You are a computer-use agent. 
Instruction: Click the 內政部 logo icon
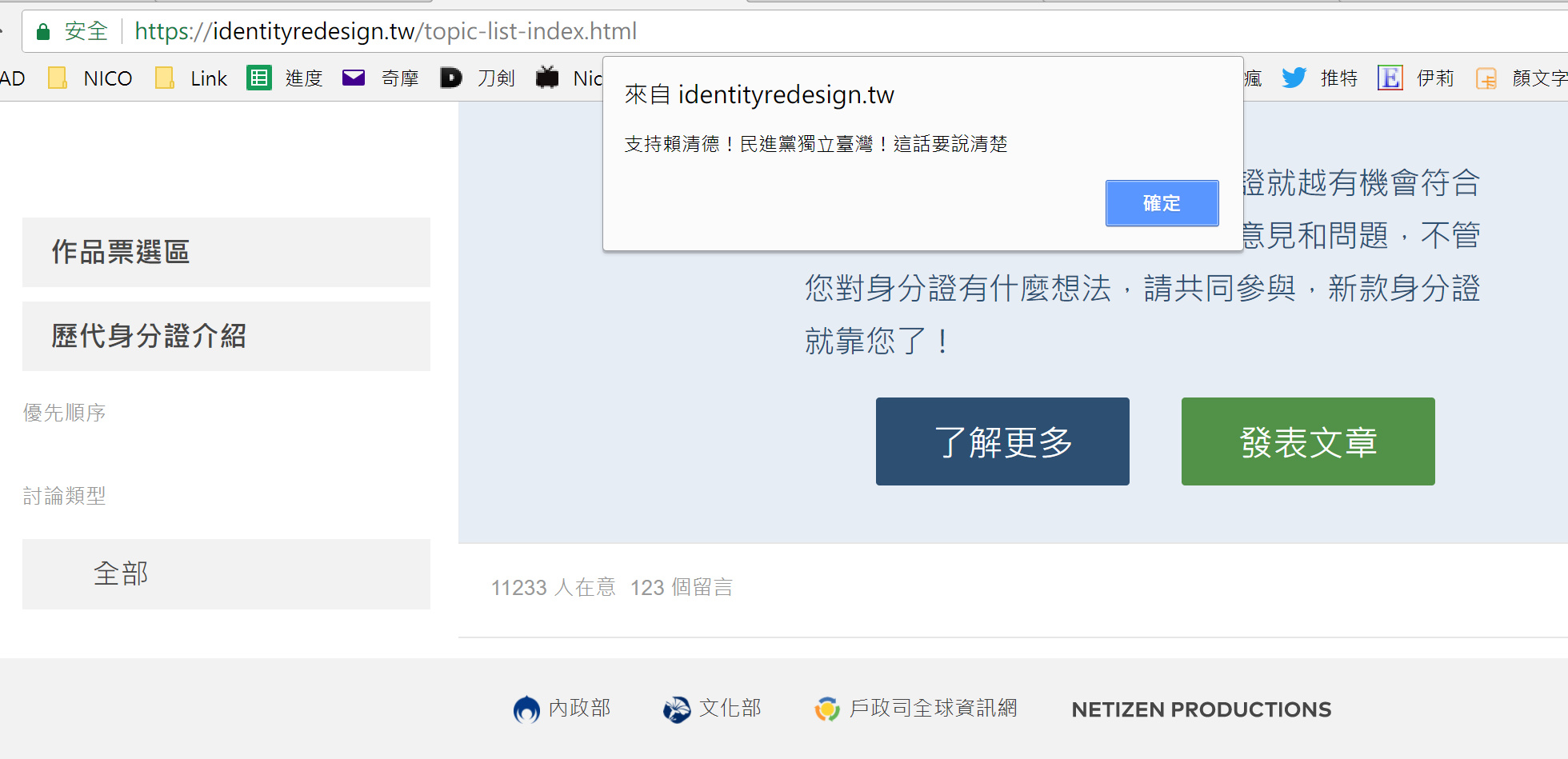pos(526,709)
